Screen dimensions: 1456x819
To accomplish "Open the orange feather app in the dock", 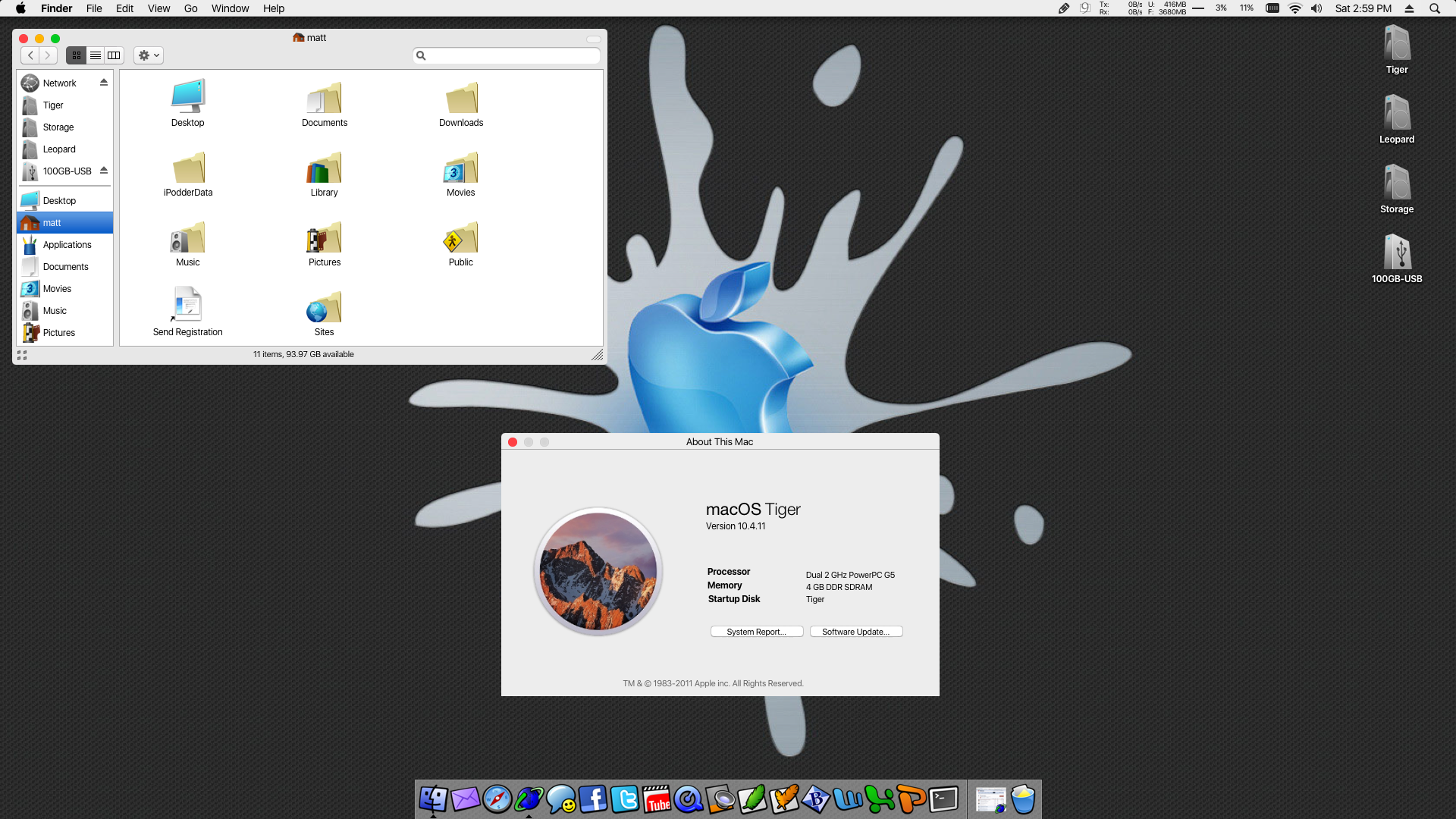I will pos(783,799).
